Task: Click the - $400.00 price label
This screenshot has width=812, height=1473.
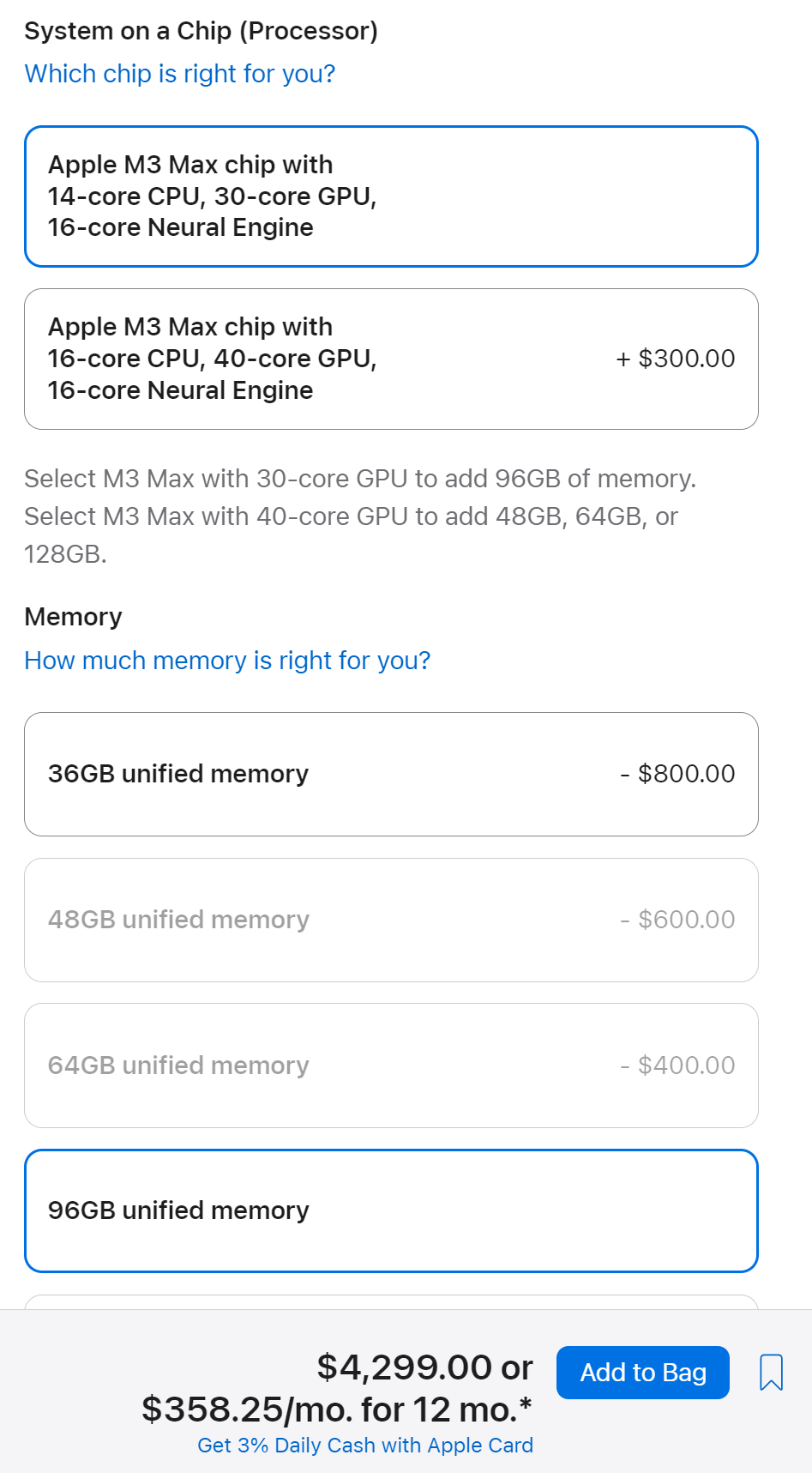Action: tap(677, 1066)
